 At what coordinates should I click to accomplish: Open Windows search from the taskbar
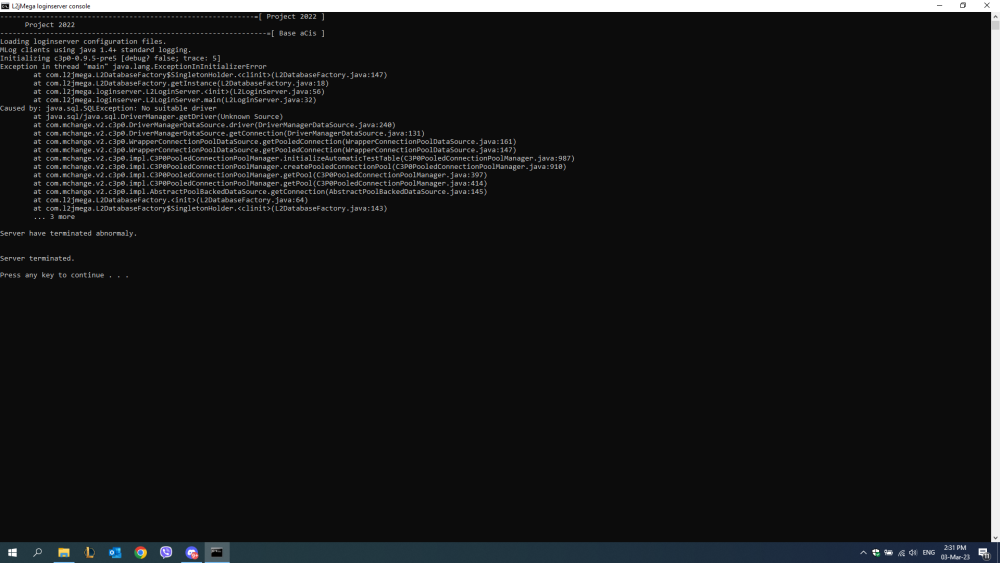point(38,552)
